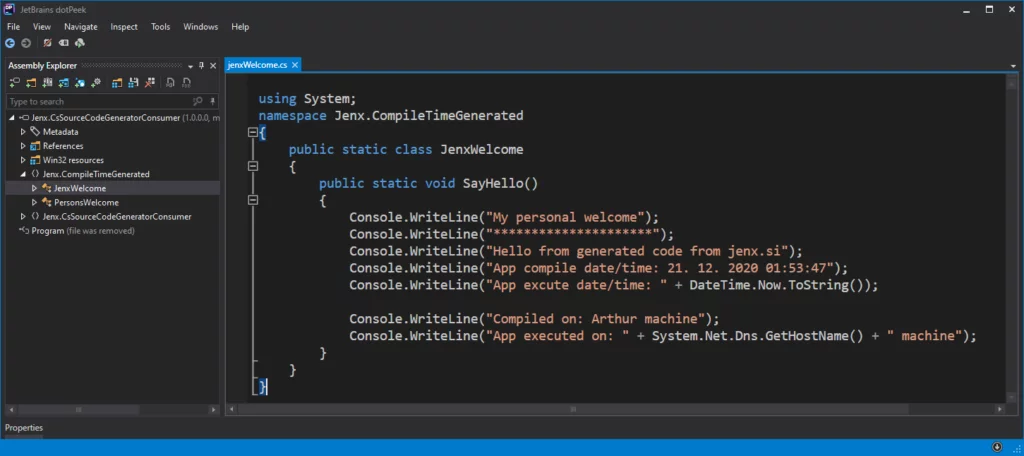Collapse the SayHello method code fold marker
This screenshot has height=456, width=1024.
point(253,200)
